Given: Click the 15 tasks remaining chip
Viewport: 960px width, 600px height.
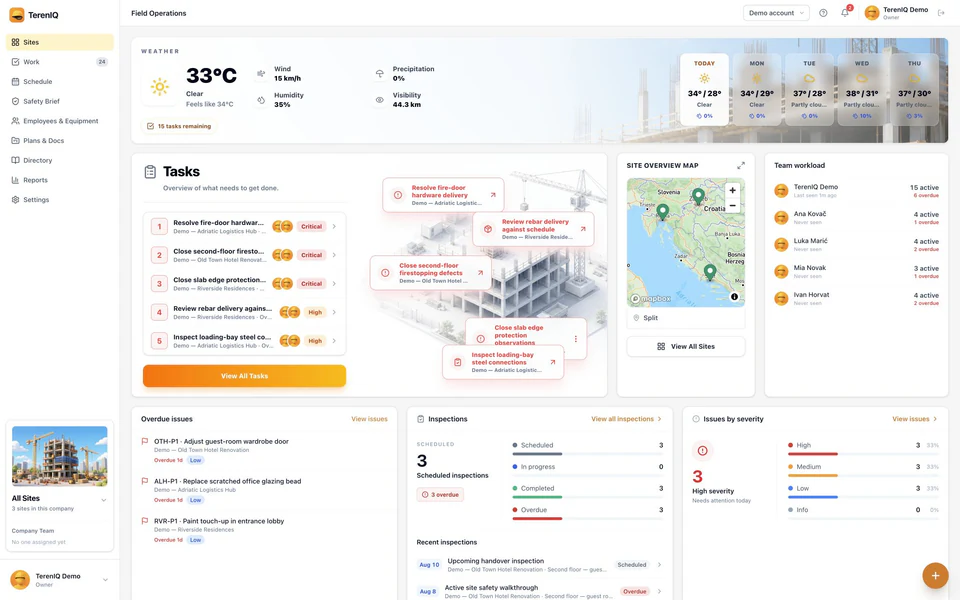Looking at the screenshot, I should pyautogui.click(x=179, y=126).
